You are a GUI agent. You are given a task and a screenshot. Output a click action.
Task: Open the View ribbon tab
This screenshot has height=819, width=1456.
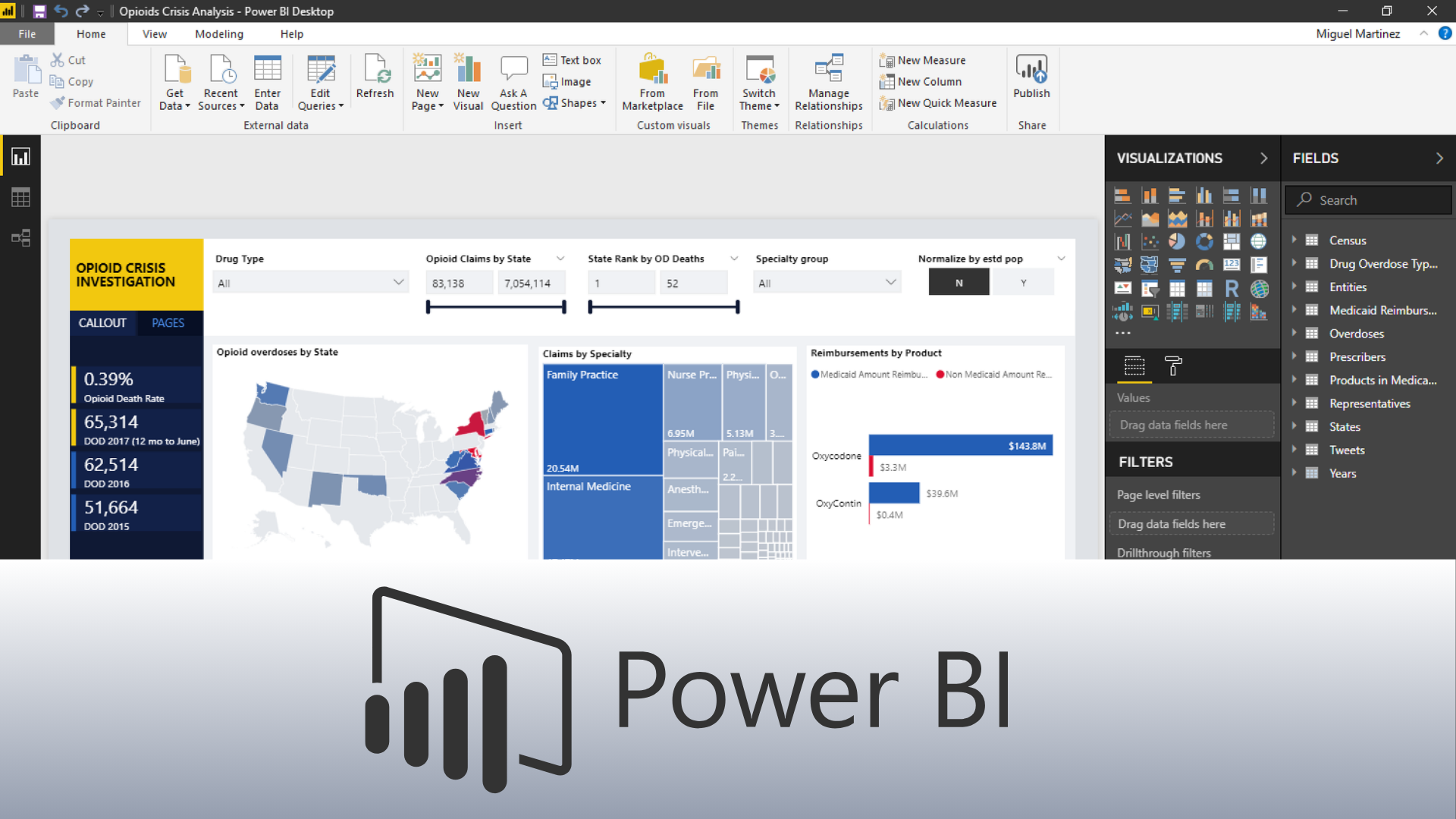click(x=154, y=34)
